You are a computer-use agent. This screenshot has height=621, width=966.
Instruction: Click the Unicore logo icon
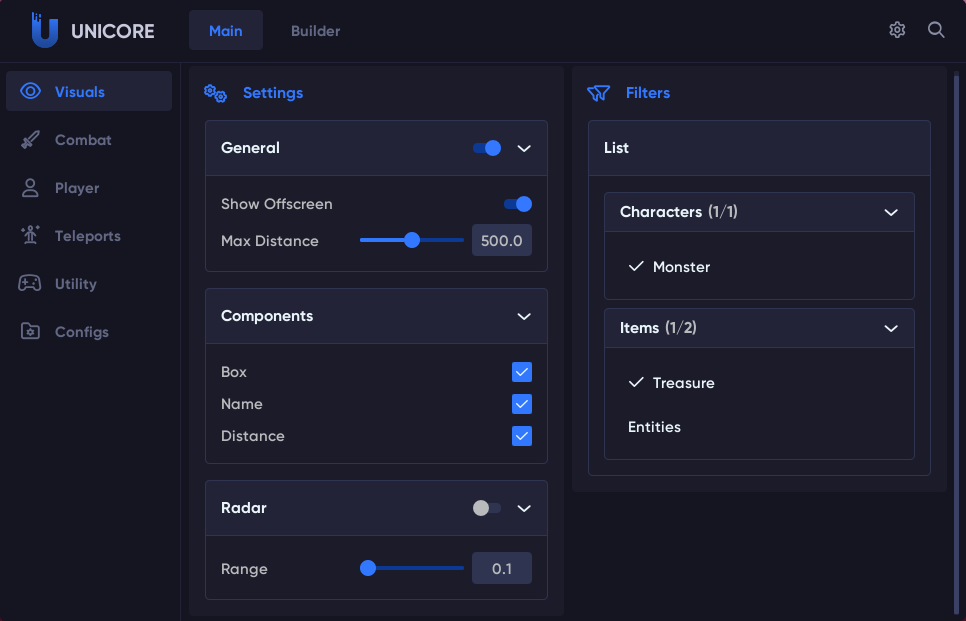point(44,30)
